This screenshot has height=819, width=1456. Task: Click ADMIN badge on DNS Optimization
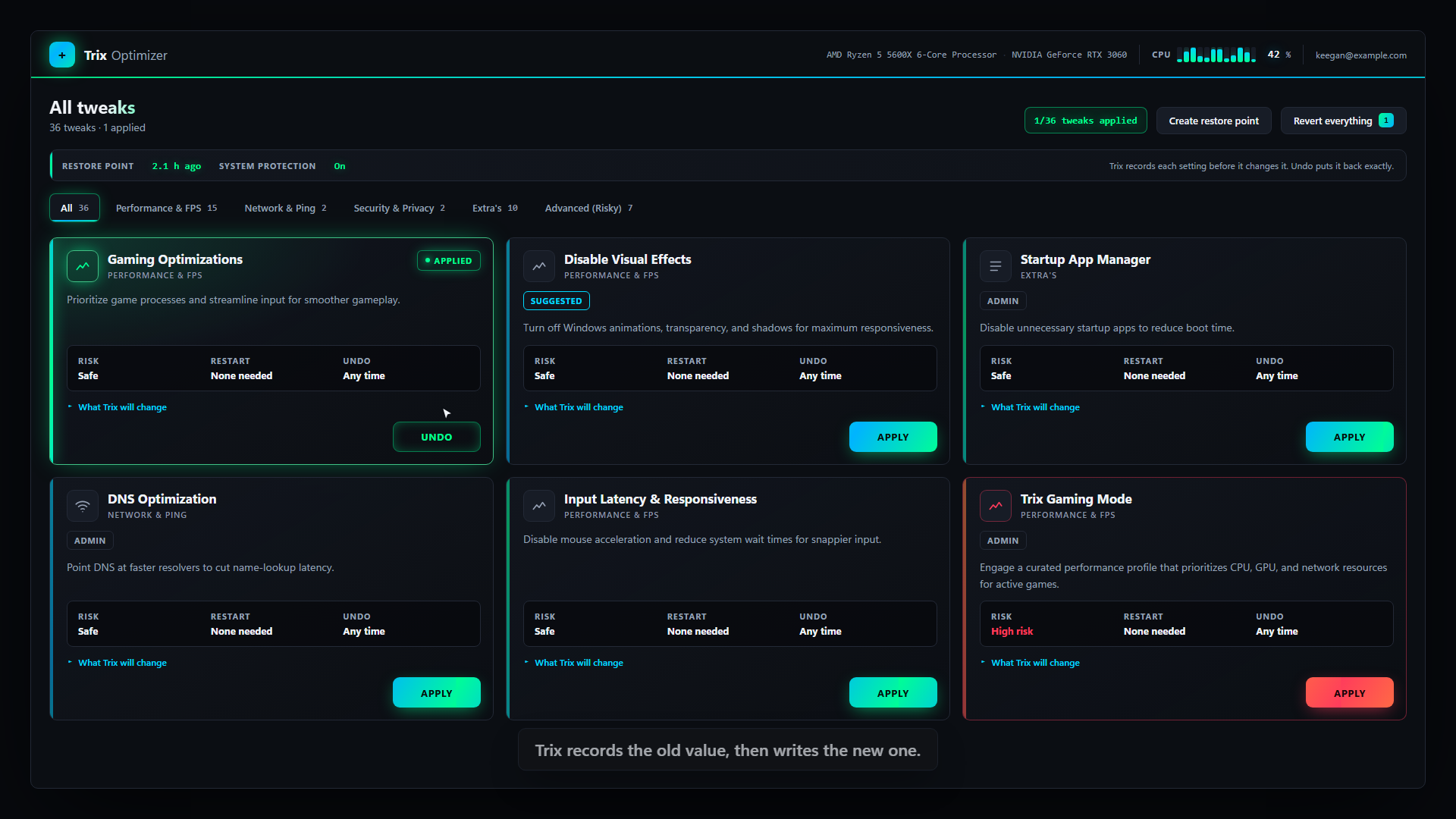[x=89, y=541]
